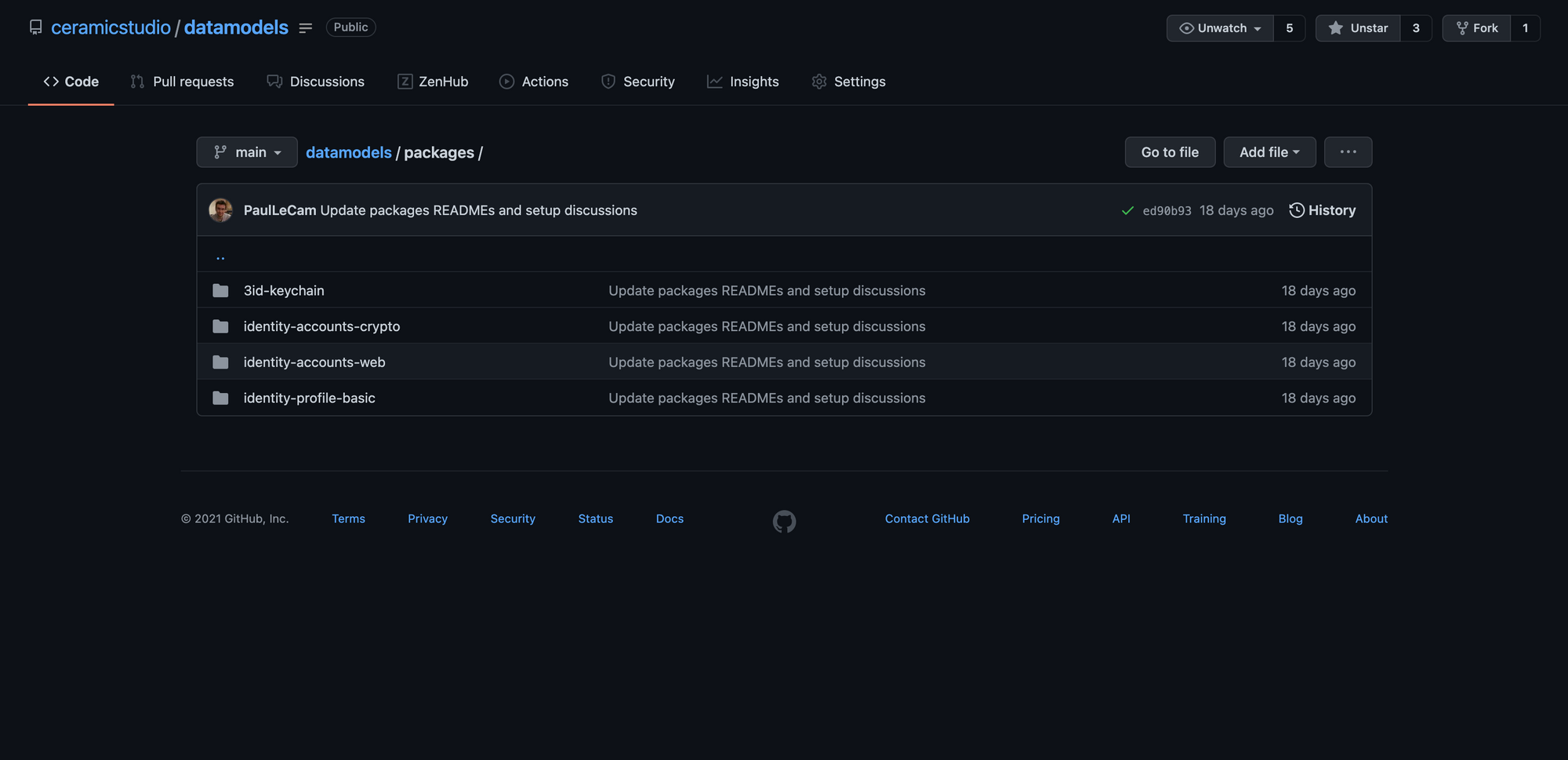Open commit hash ed90b93
The image size is (1568, 760).
1167,211
